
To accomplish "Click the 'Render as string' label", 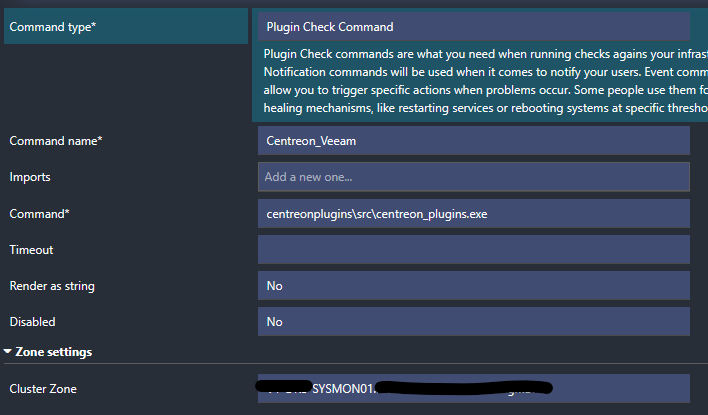I will pos(52,286).
